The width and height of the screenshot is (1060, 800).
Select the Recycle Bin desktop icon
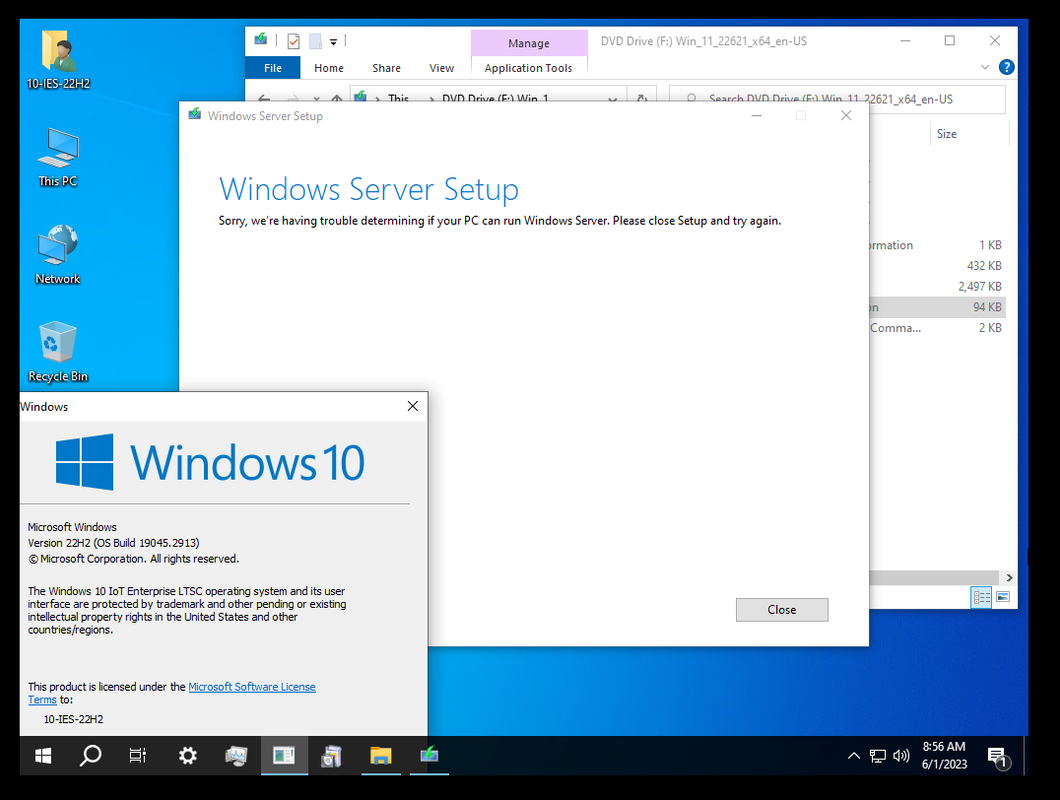[58, 352]
